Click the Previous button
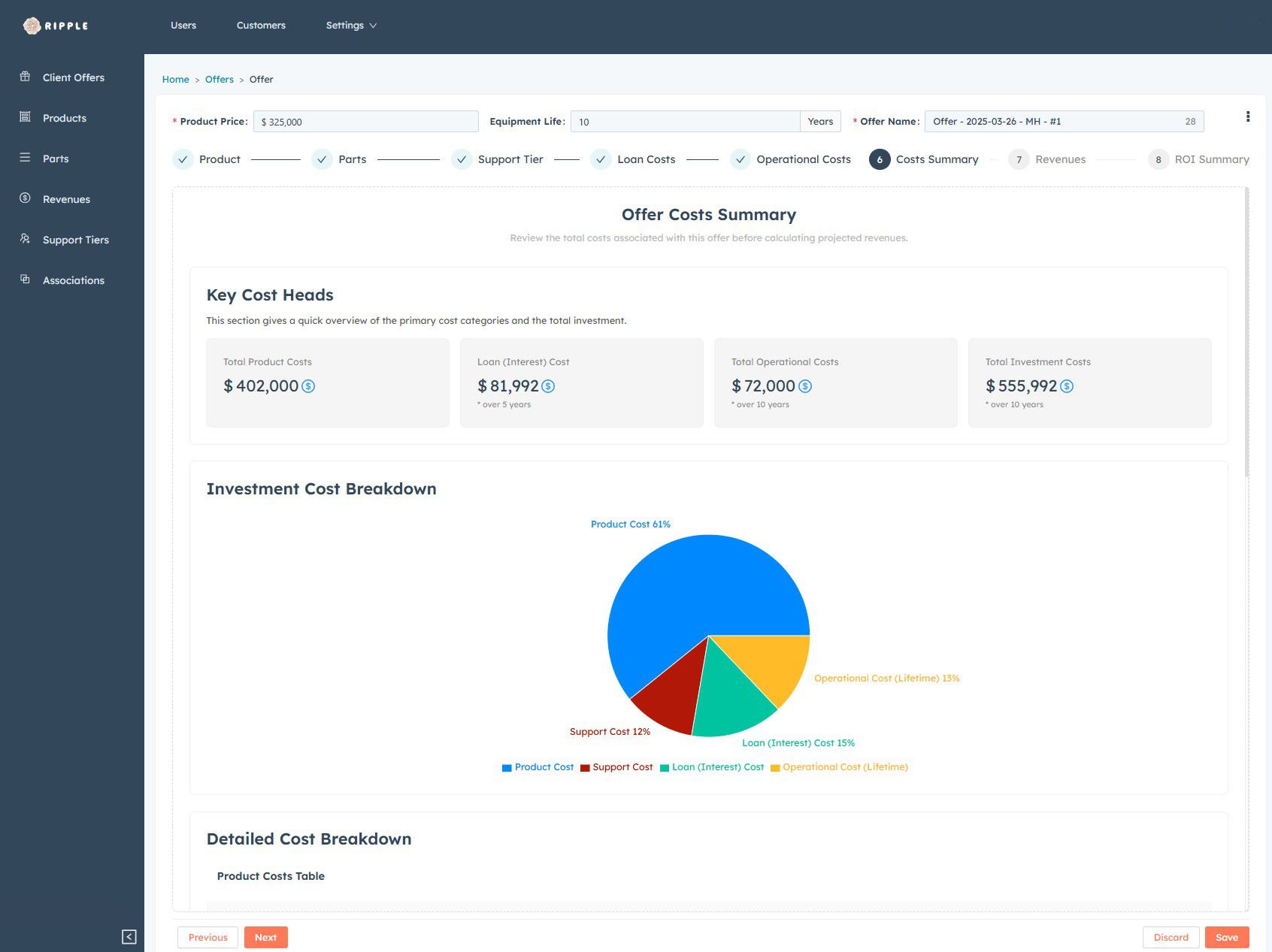The width and height of the screenshot is (1272, 952). point(208,937)
